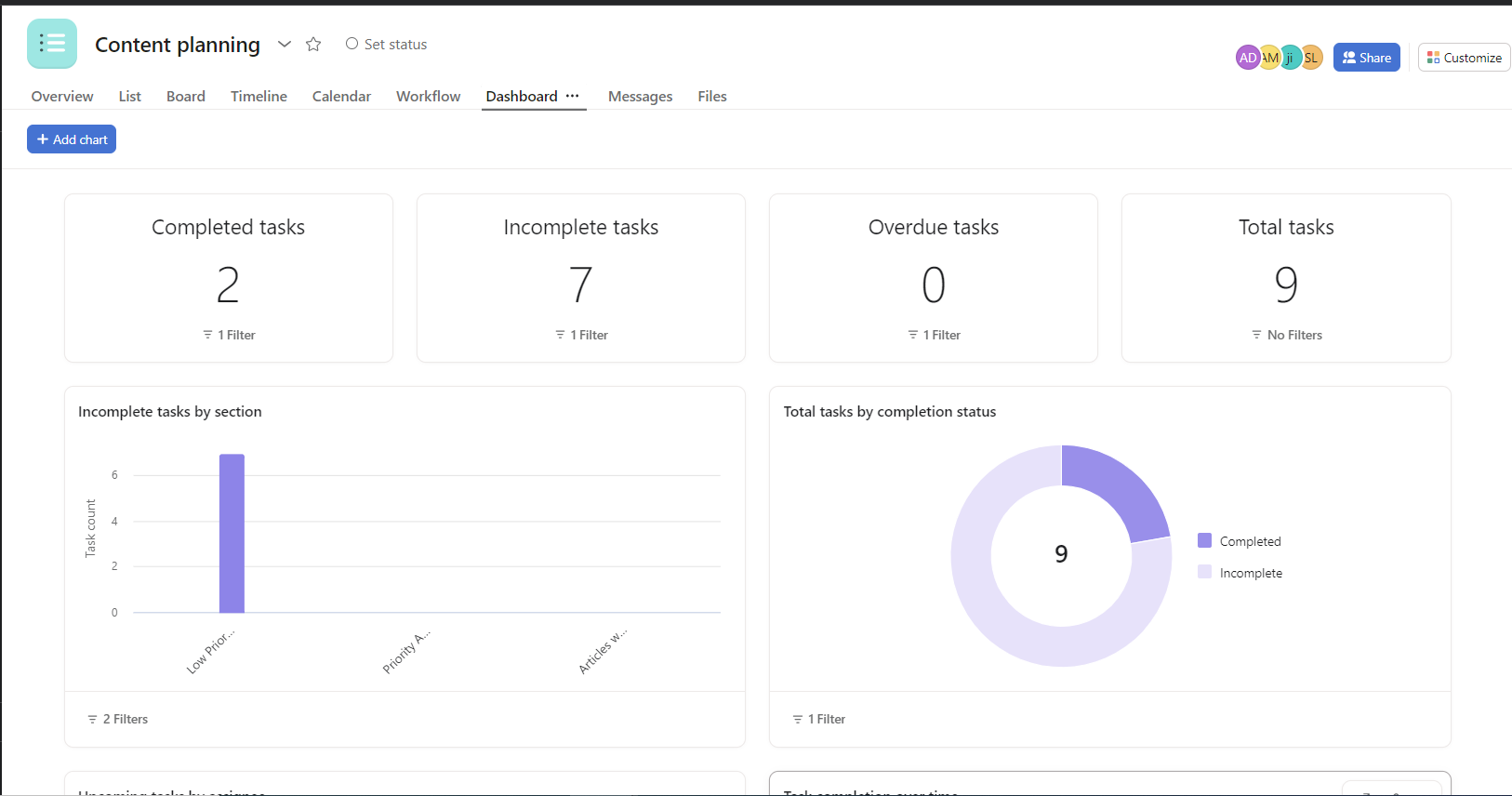
Task: Click the Low Prior... axis label
Action: [211, 650]
